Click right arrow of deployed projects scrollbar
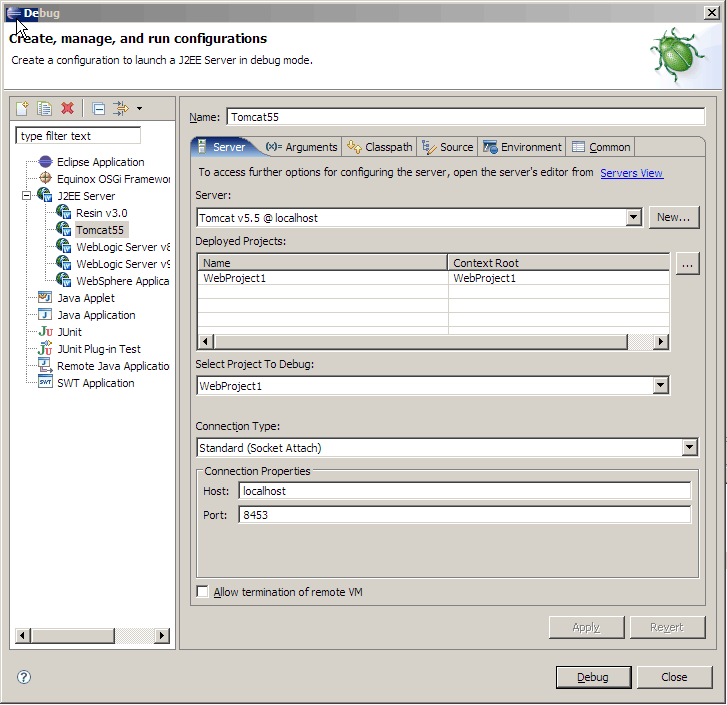The height and width of the screenshot is (705, 727). pyautogui.click(x=661, y=342)
